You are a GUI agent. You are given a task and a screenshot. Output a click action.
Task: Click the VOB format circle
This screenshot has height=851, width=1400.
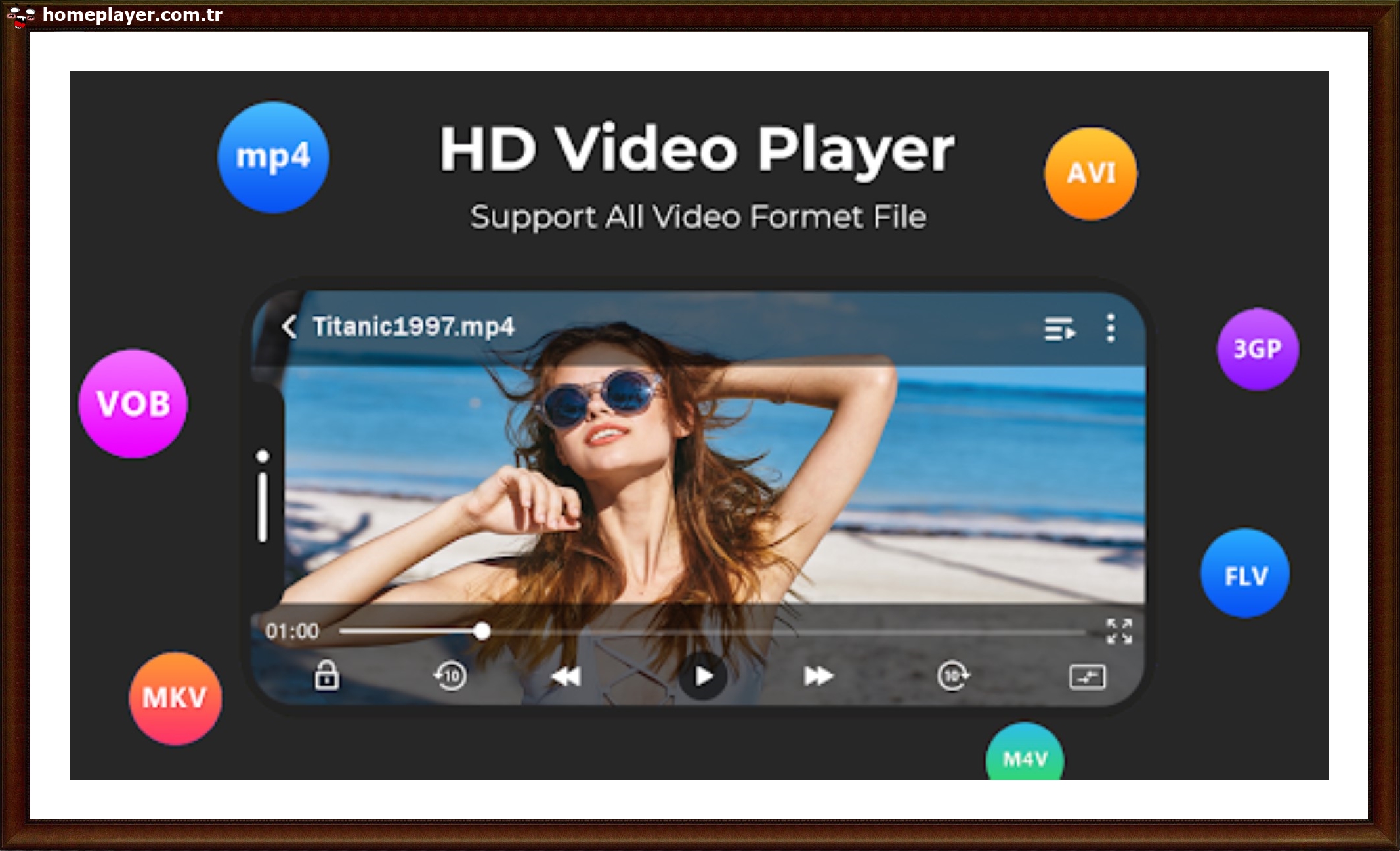pos(131,404)
